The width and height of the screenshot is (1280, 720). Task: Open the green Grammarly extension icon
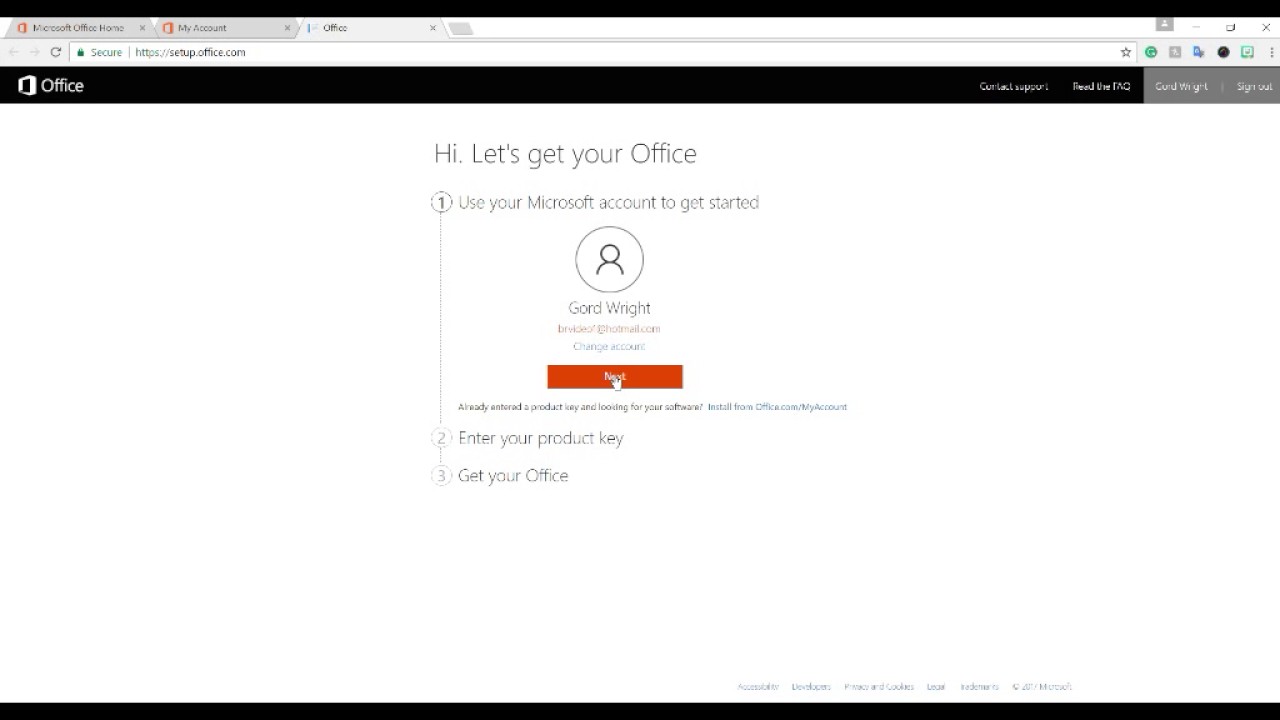1151,52
